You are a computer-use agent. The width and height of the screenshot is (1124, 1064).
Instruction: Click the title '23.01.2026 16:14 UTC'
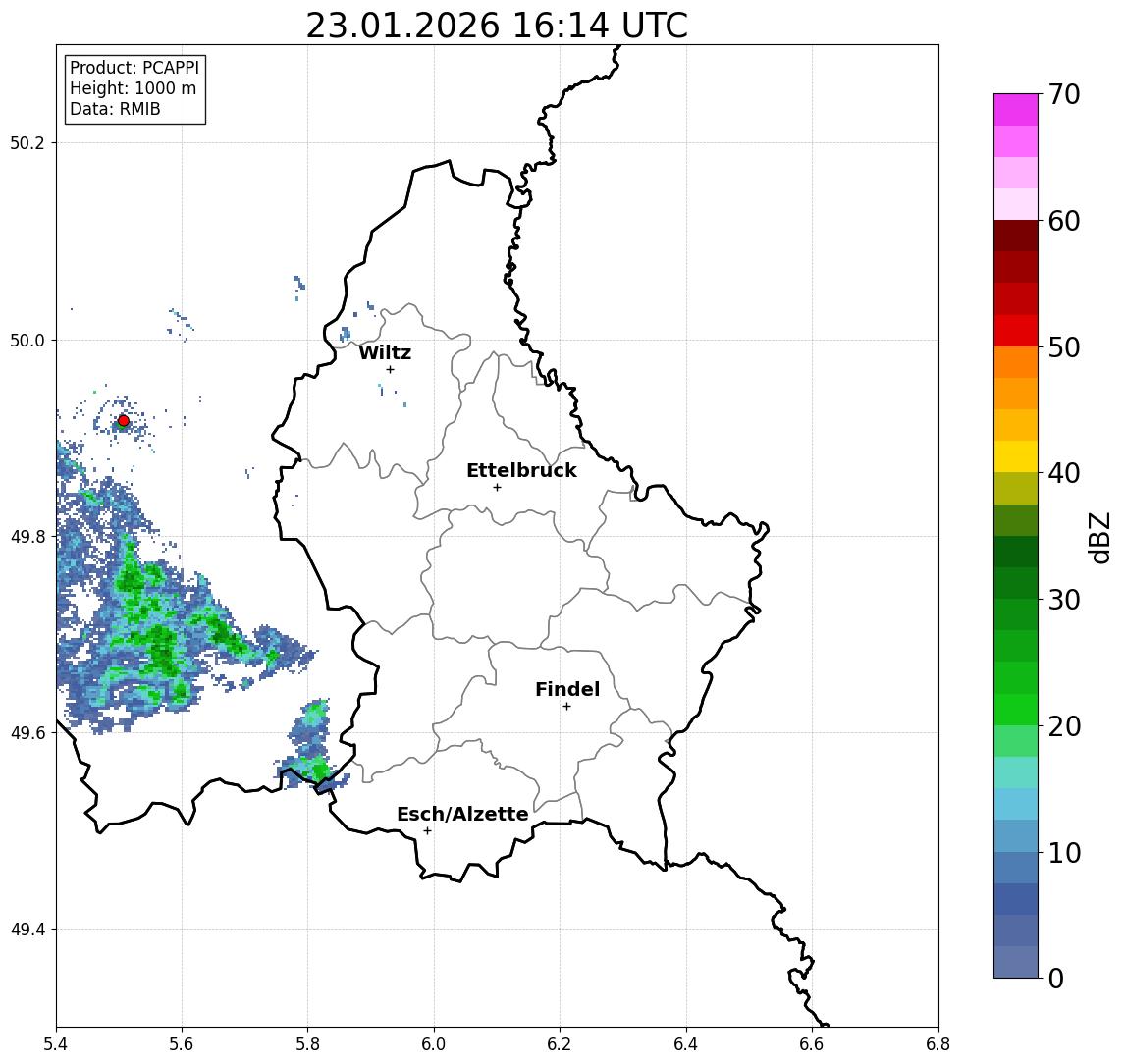click(497, 26)
